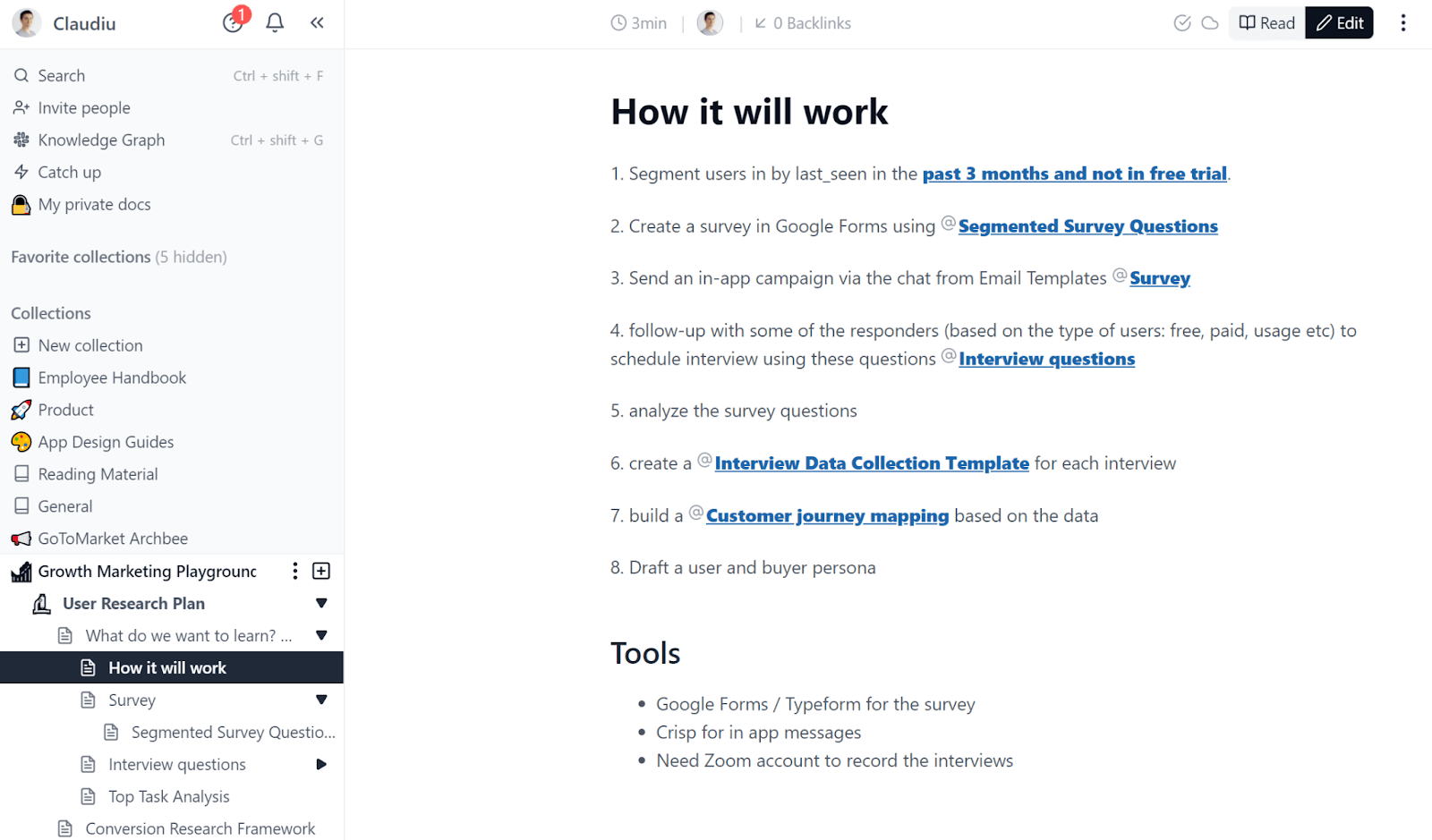Click the circled checkmark icon in header
This screenshot has height=840, width=1432.
pyautogui.click(x=1182, y=23)
